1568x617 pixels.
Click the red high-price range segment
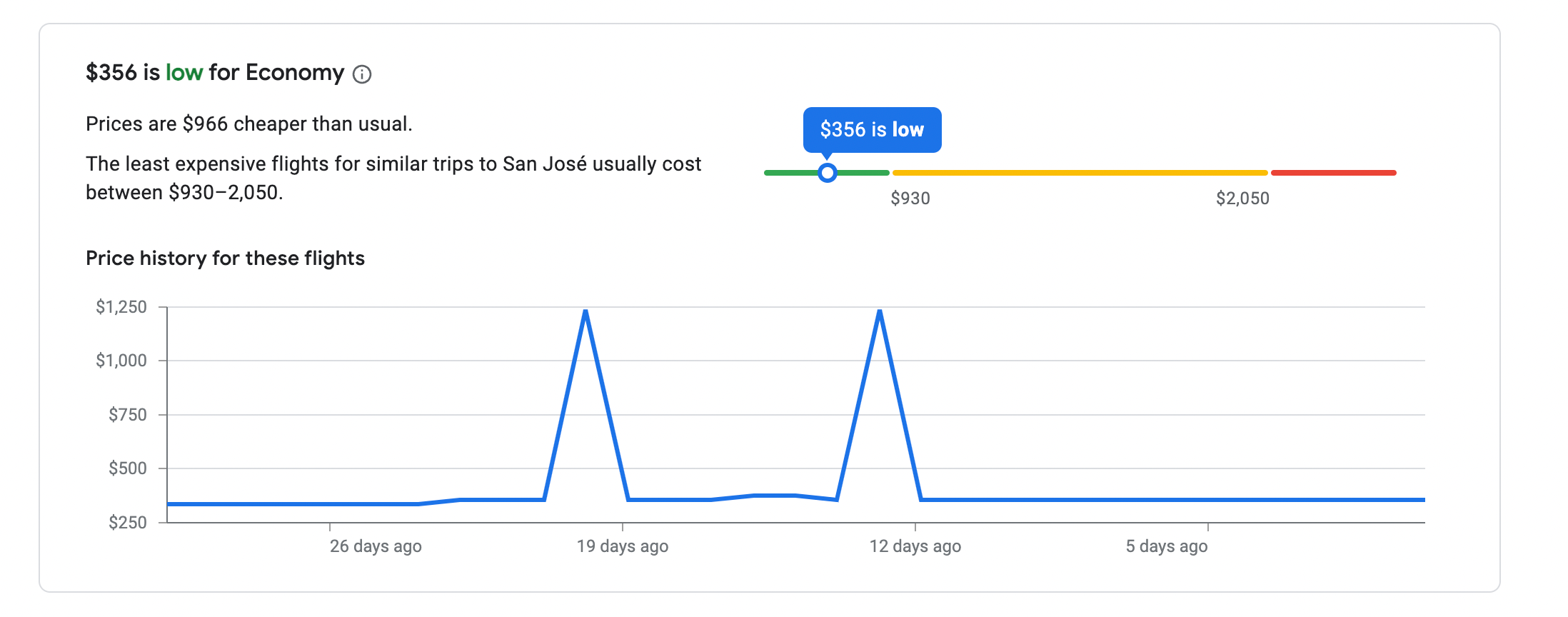click(x=1333, y=173)
